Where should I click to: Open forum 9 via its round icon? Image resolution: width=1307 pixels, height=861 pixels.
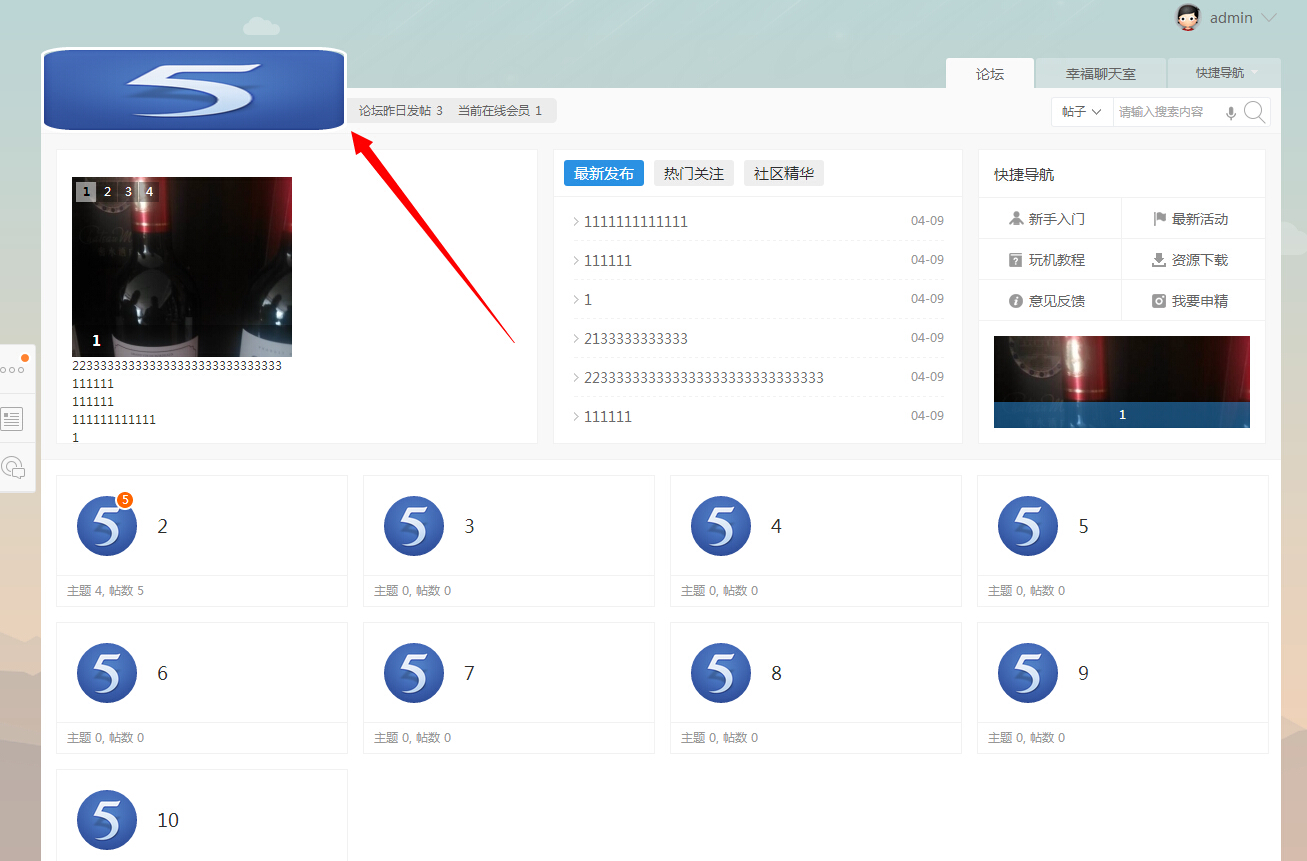pos(1028,673)
